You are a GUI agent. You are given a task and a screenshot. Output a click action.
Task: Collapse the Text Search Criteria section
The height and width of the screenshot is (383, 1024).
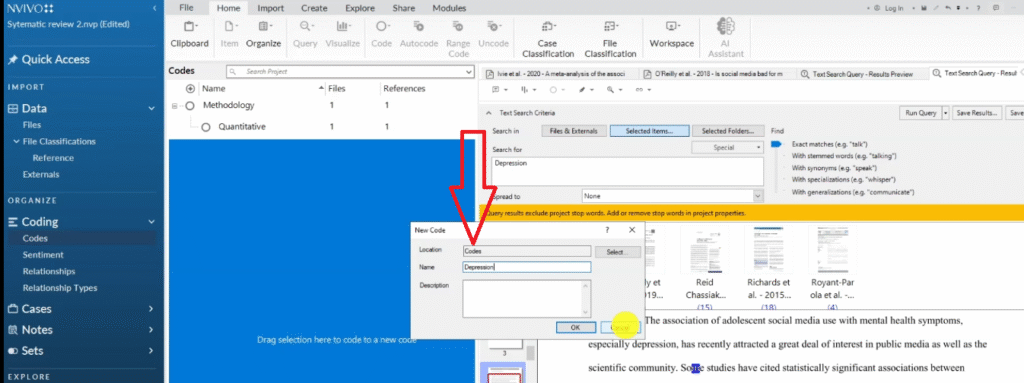click(487, 112)
